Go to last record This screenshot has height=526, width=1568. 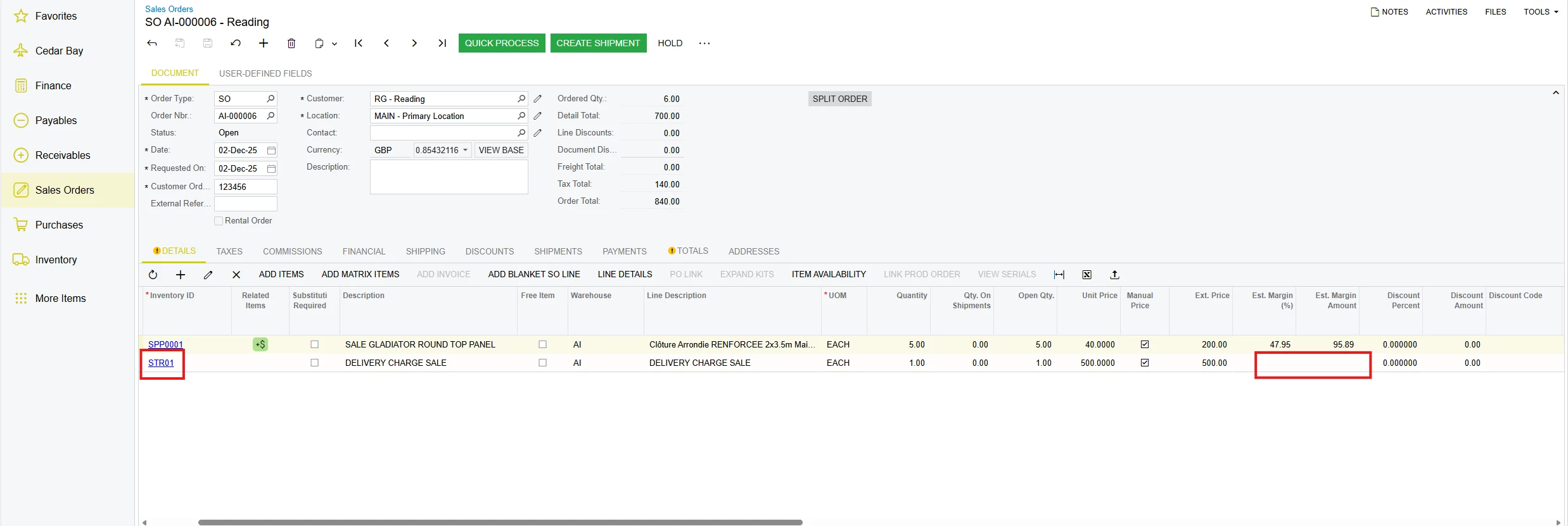(442, 43)
